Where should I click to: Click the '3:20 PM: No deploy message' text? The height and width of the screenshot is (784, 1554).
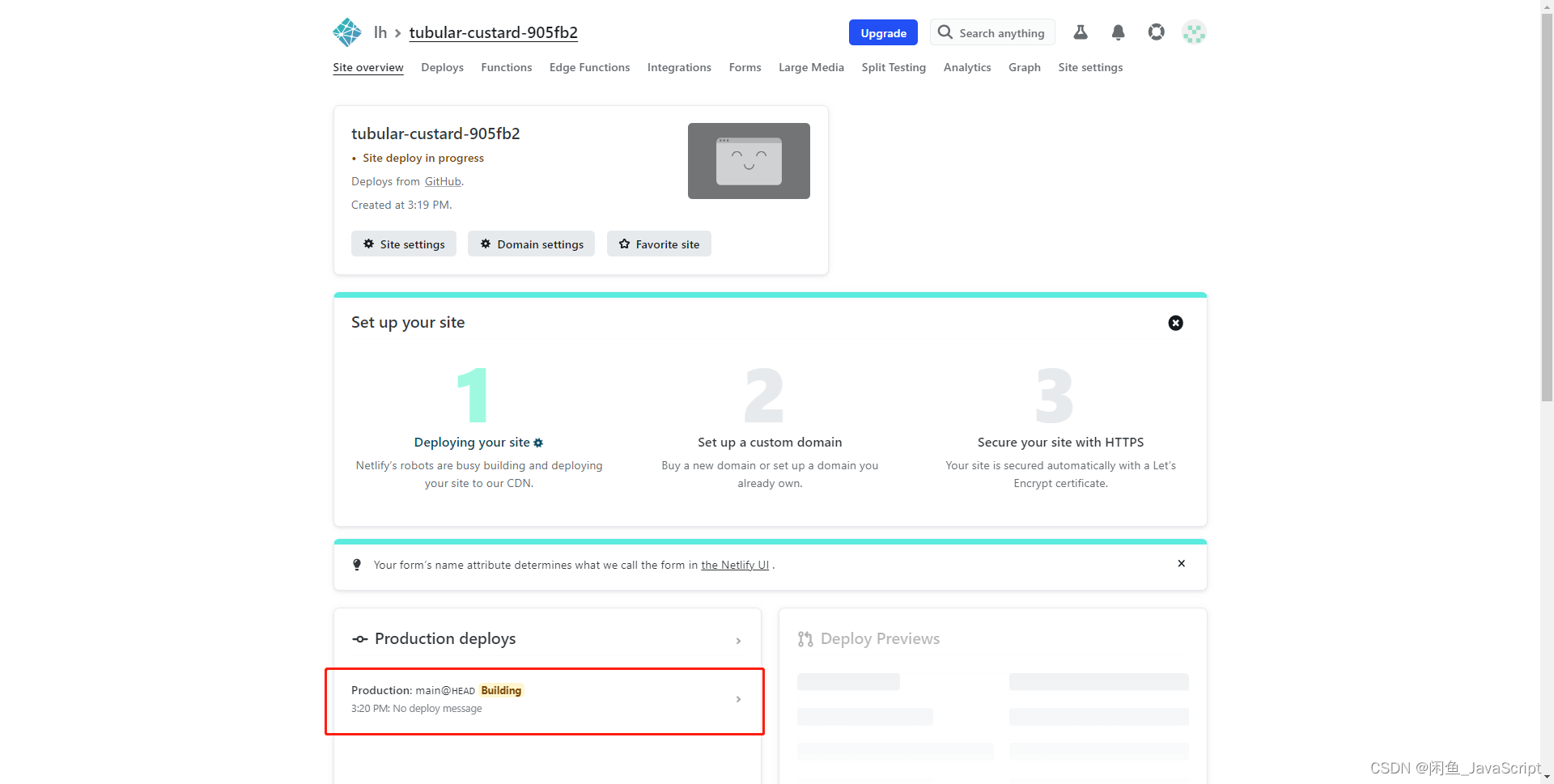click(x=416, y=709)
